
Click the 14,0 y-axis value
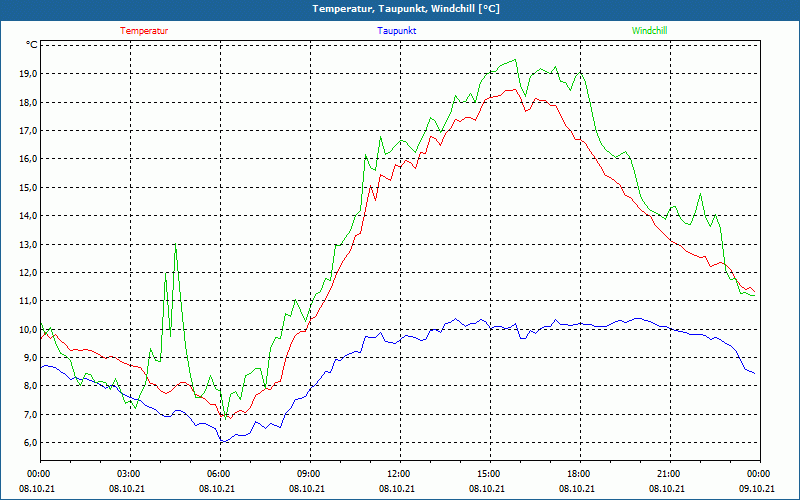coord(29,216)
